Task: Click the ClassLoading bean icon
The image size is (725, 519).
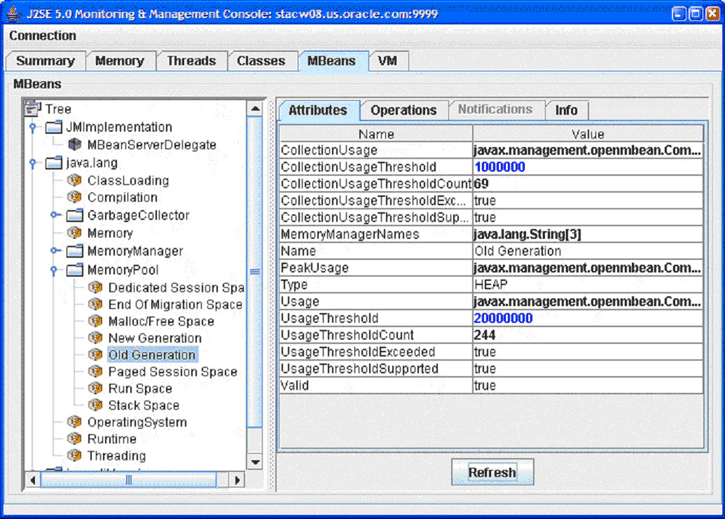Action: [x=74, y=181]
